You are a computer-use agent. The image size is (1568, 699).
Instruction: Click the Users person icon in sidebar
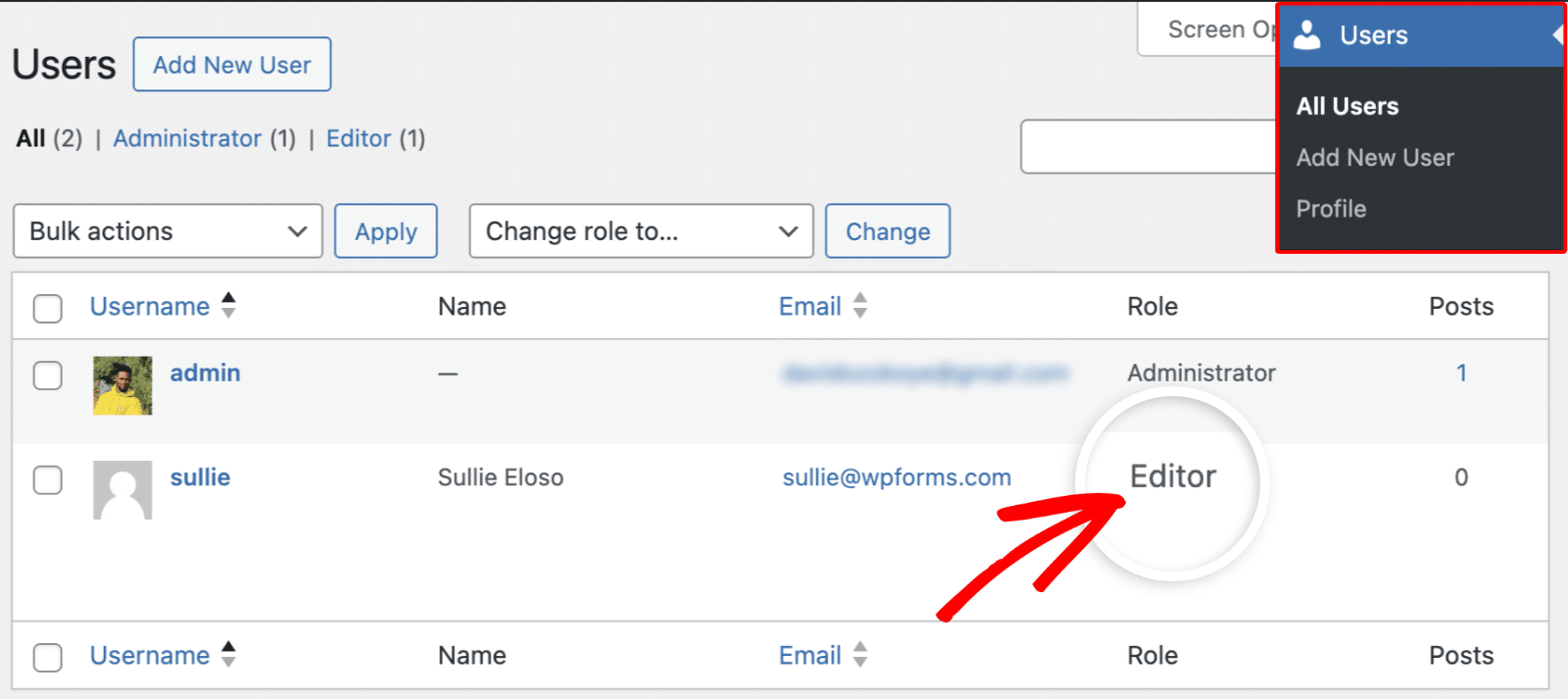[1307, 35]
